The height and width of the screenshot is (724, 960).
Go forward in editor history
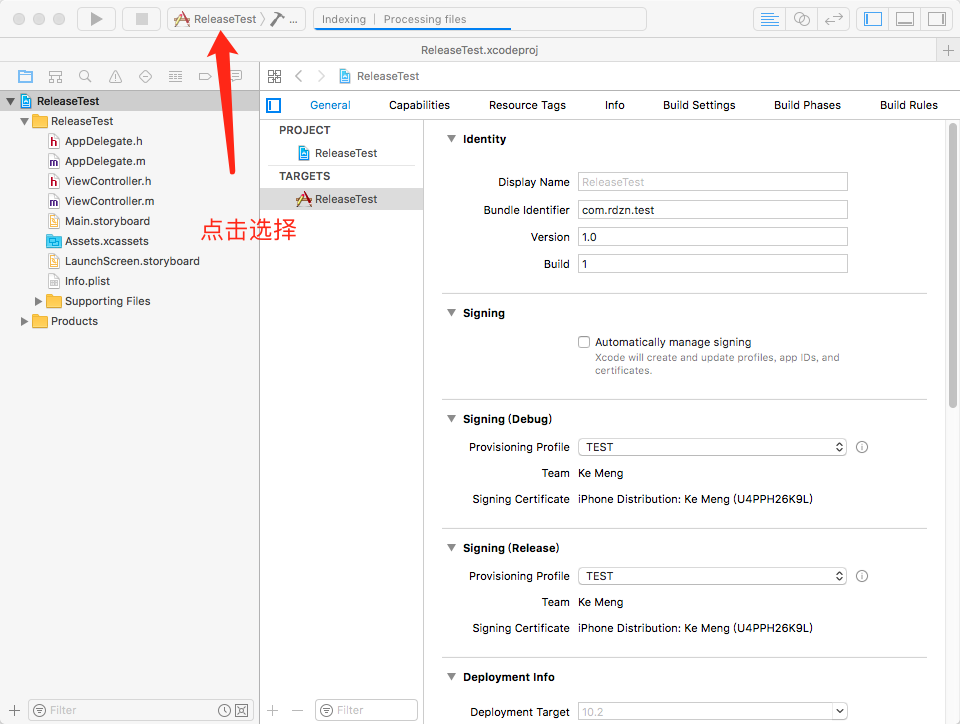pos(321,77)
